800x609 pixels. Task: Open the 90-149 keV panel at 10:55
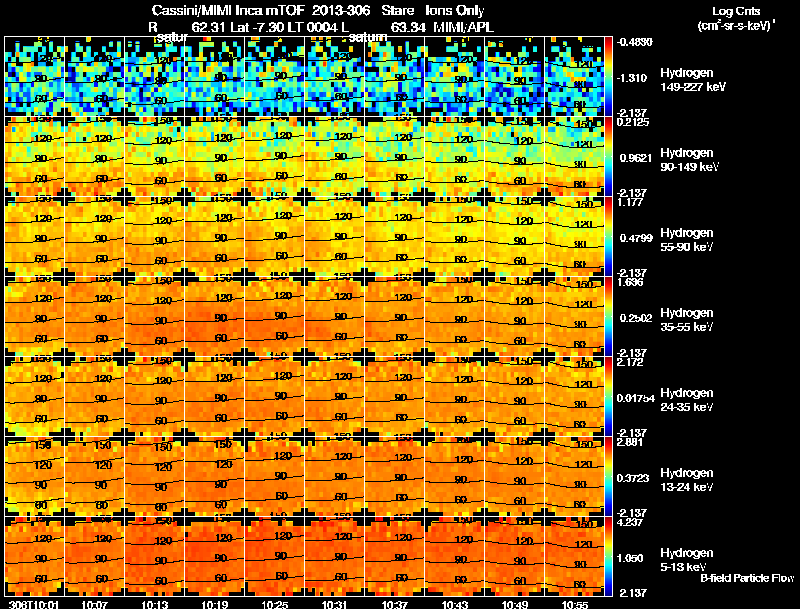(x=574, y=157)
